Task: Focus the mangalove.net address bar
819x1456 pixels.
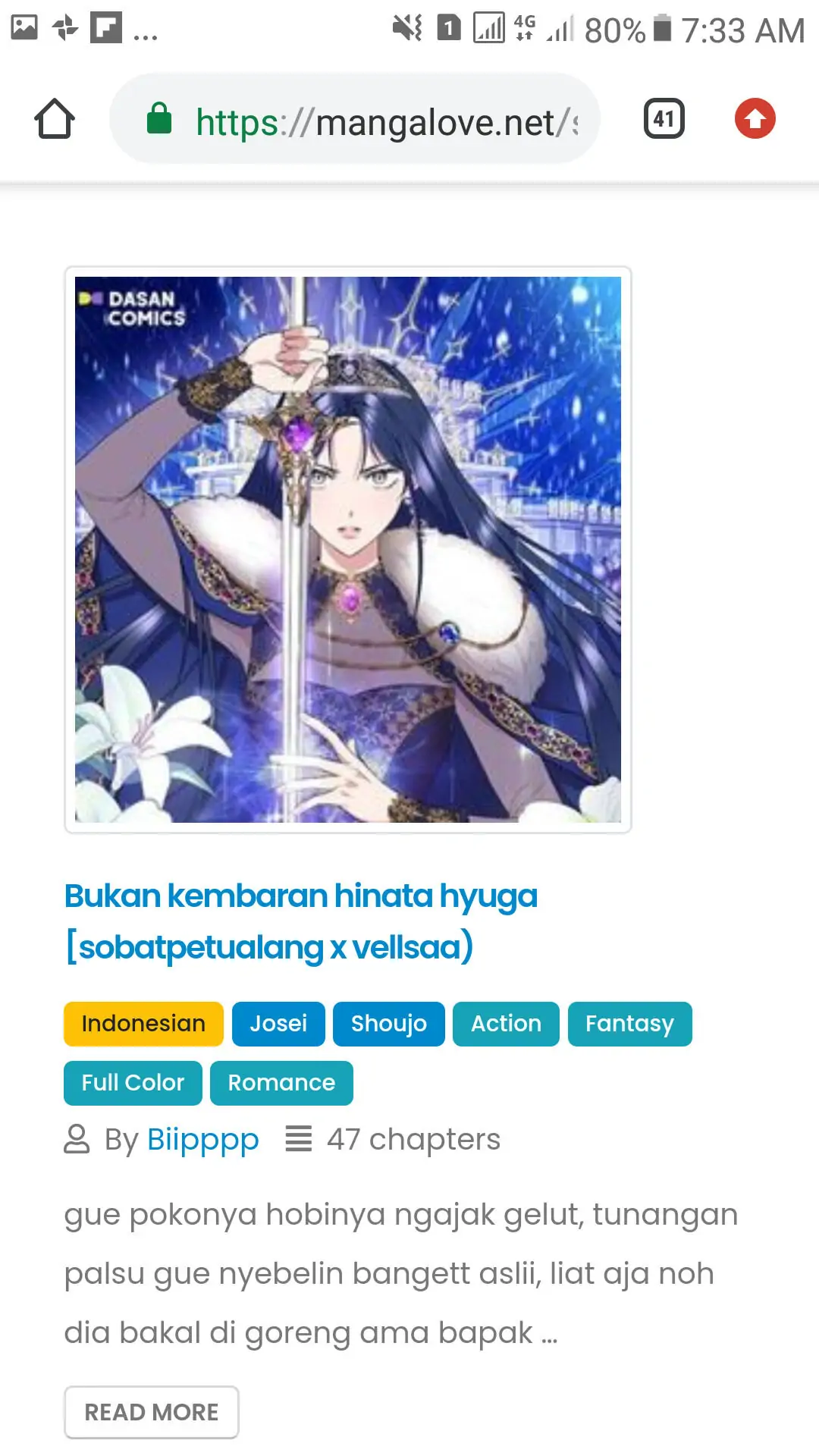Action: click(355, 119)
